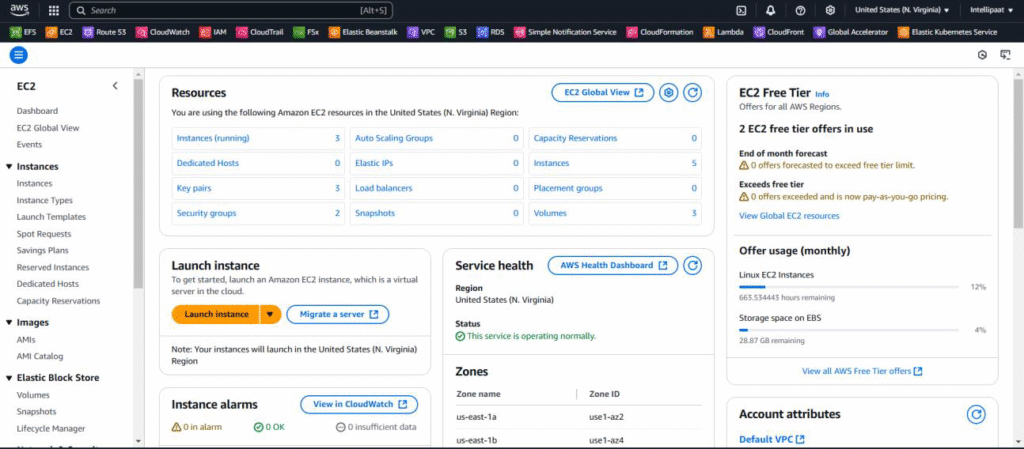The height and width of the screenshot is (449, 1024).
Task: Collapse the Instances section in sidebar
Action: point(9,167)
